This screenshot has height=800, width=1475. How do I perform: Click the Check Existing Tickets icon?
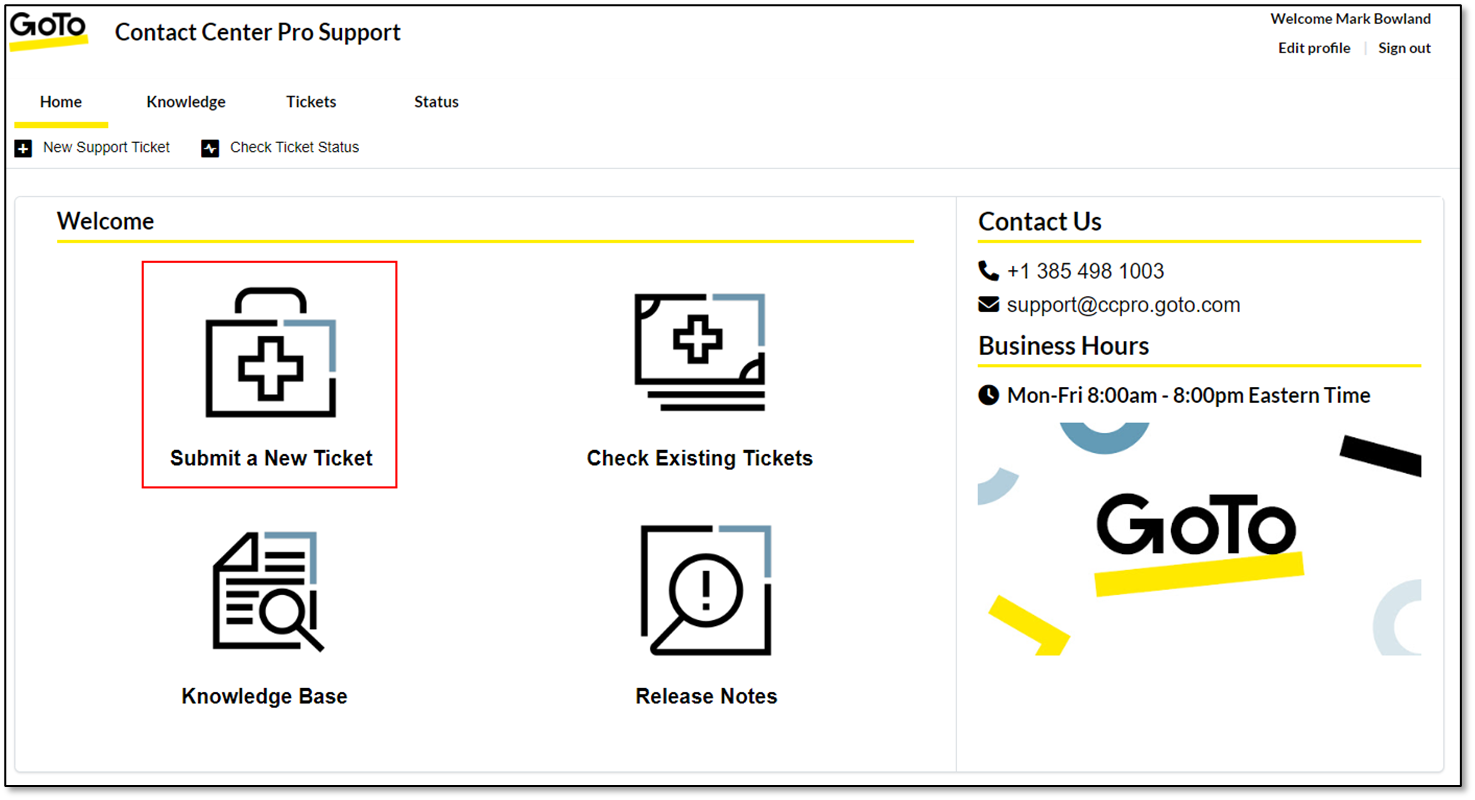[x=700, y=352]
